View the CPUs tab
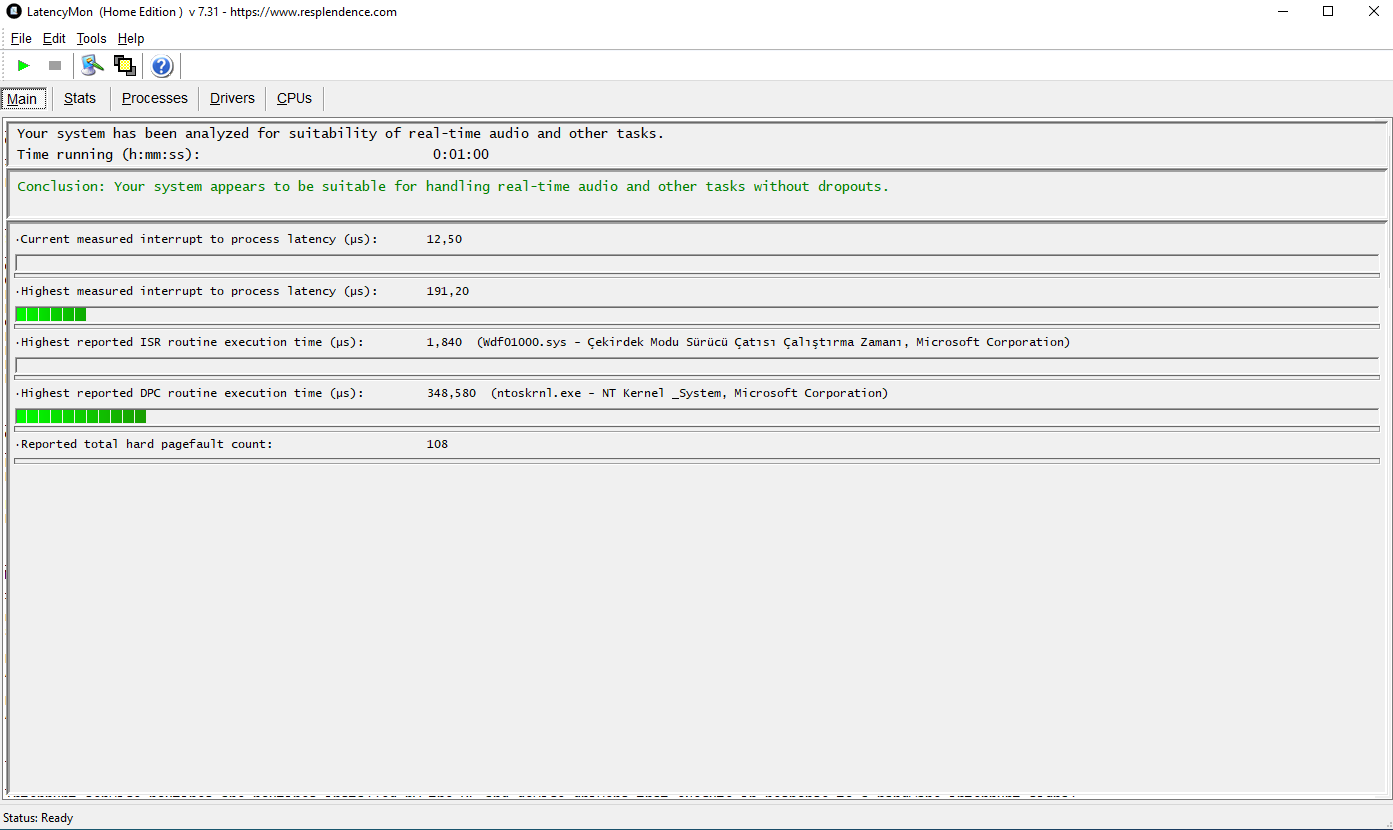Screen dimensions: 1393x830 point(294,98)
